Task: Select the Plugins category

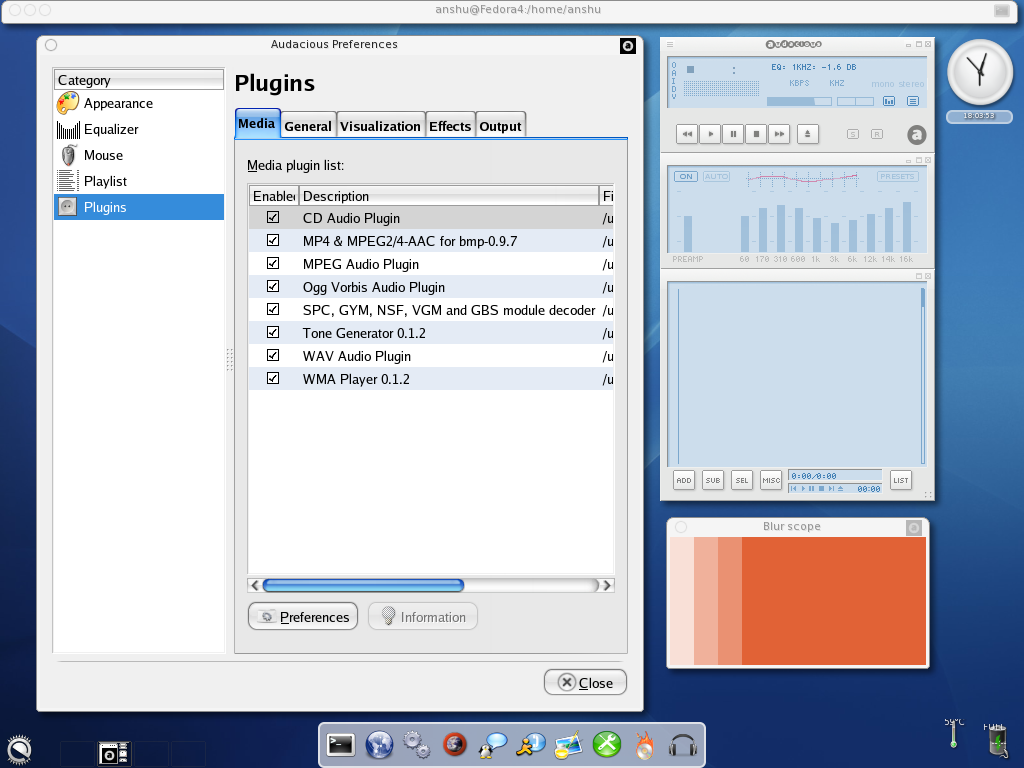Action: tap(138, 207)
